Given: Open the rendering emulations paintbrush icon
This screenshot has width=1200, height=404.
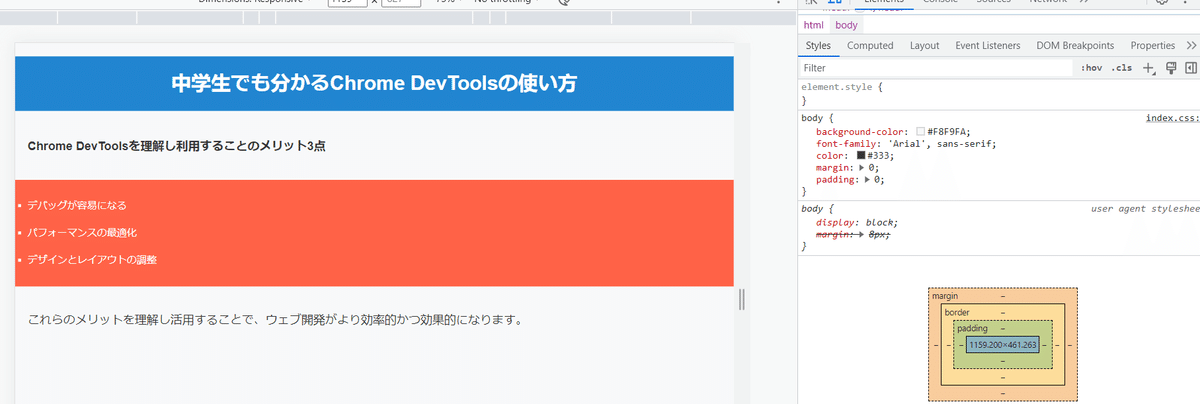Looking at the screenshot, I should pos(1170,68).
